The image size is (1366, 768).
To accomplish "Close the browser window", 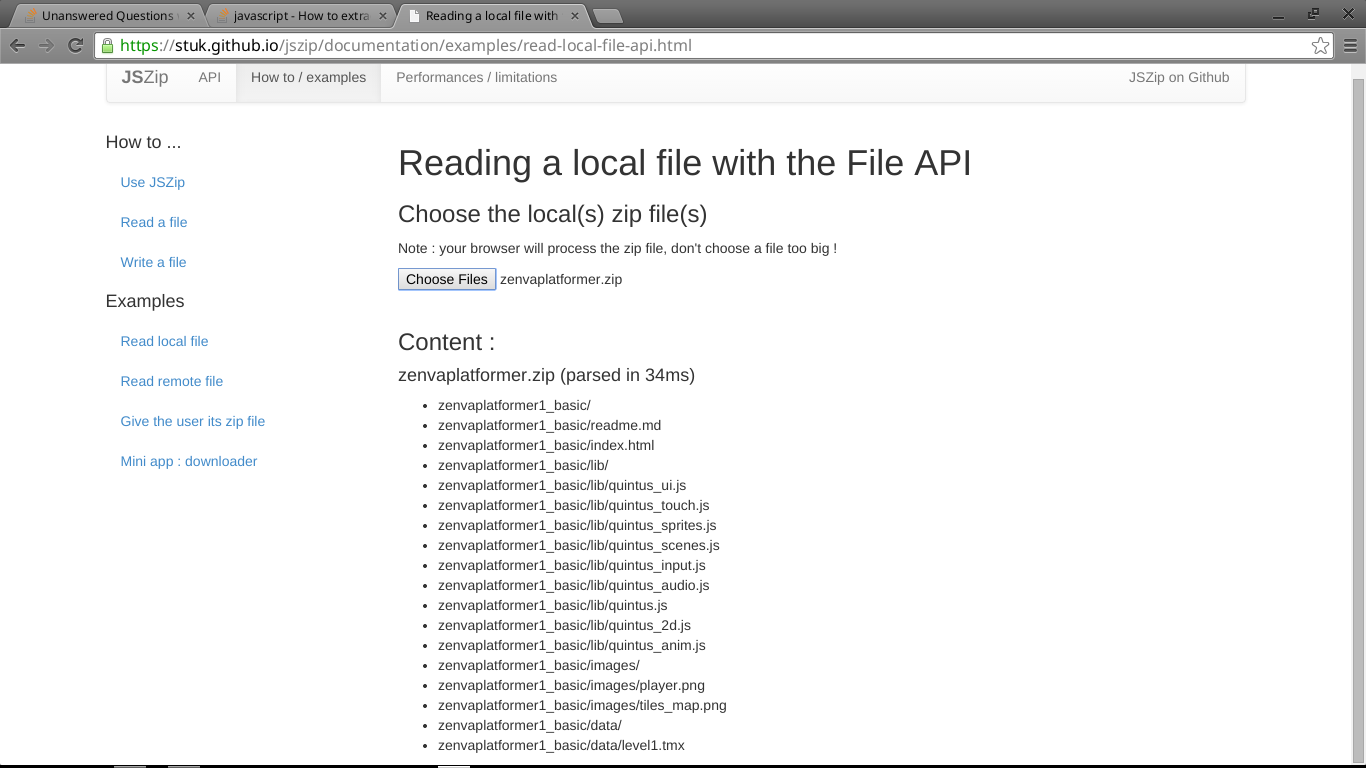I will (x=1349, y=15).
